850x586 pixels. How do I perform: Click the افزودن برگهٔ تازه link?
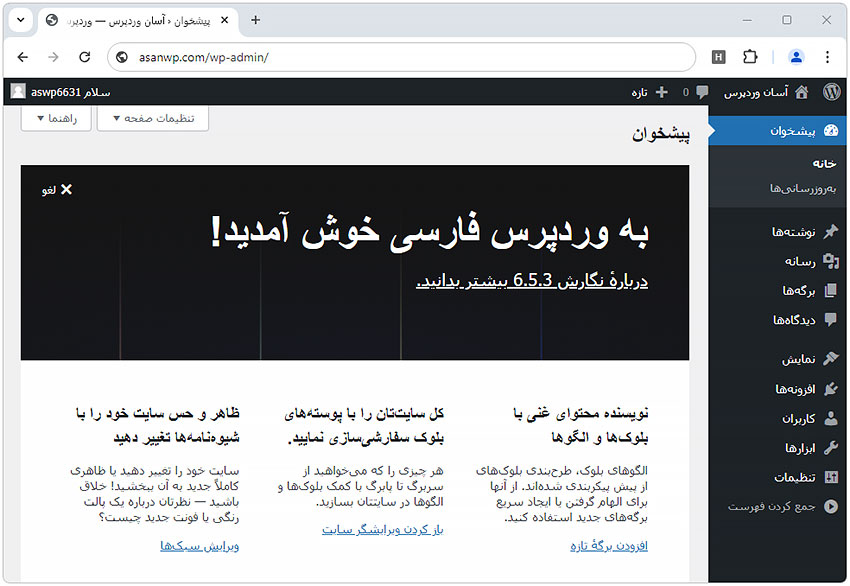pos(609,545)
